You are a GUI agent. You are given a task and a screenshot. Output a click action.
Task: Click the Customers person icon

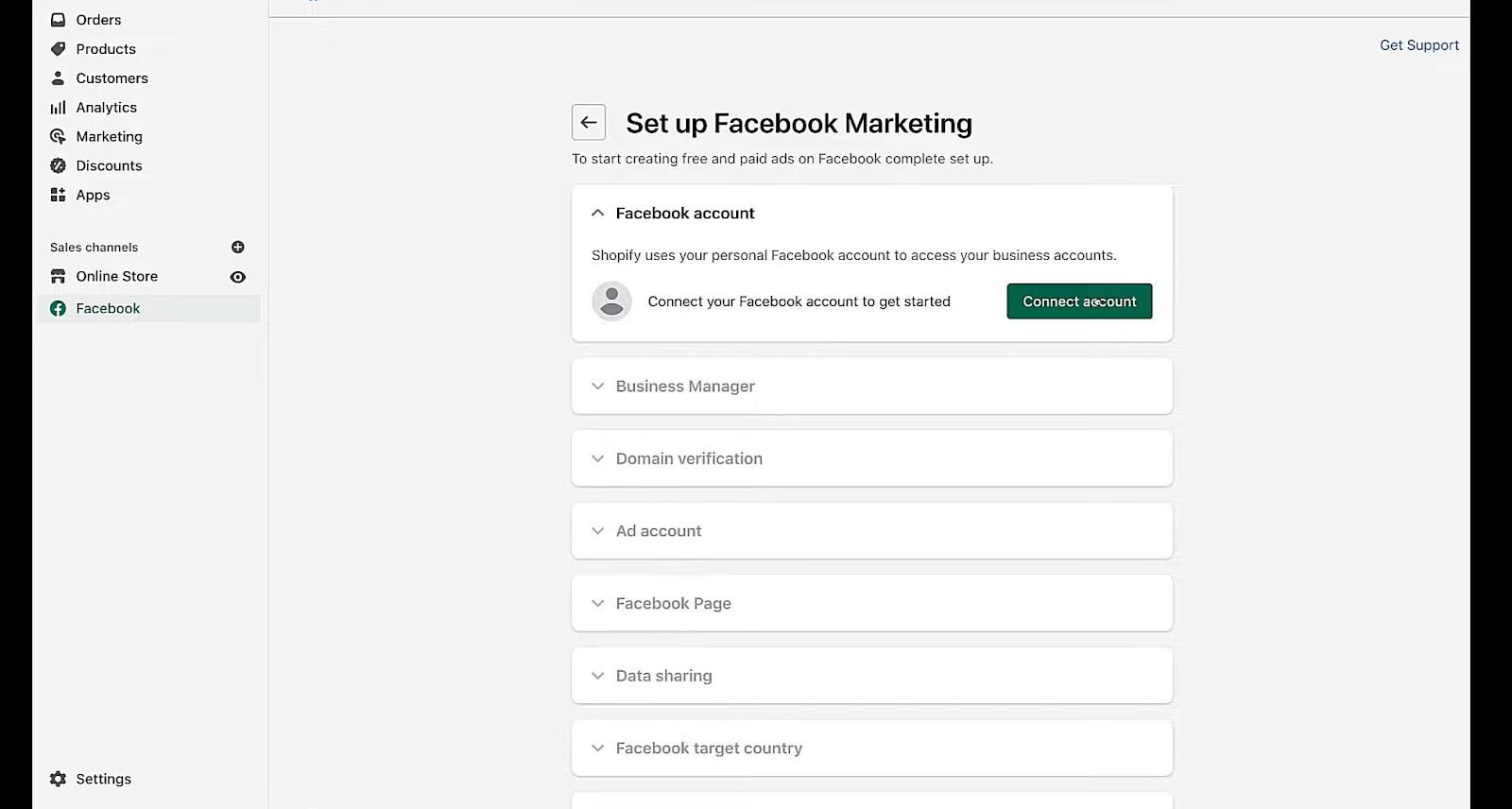tap(58, 78)
